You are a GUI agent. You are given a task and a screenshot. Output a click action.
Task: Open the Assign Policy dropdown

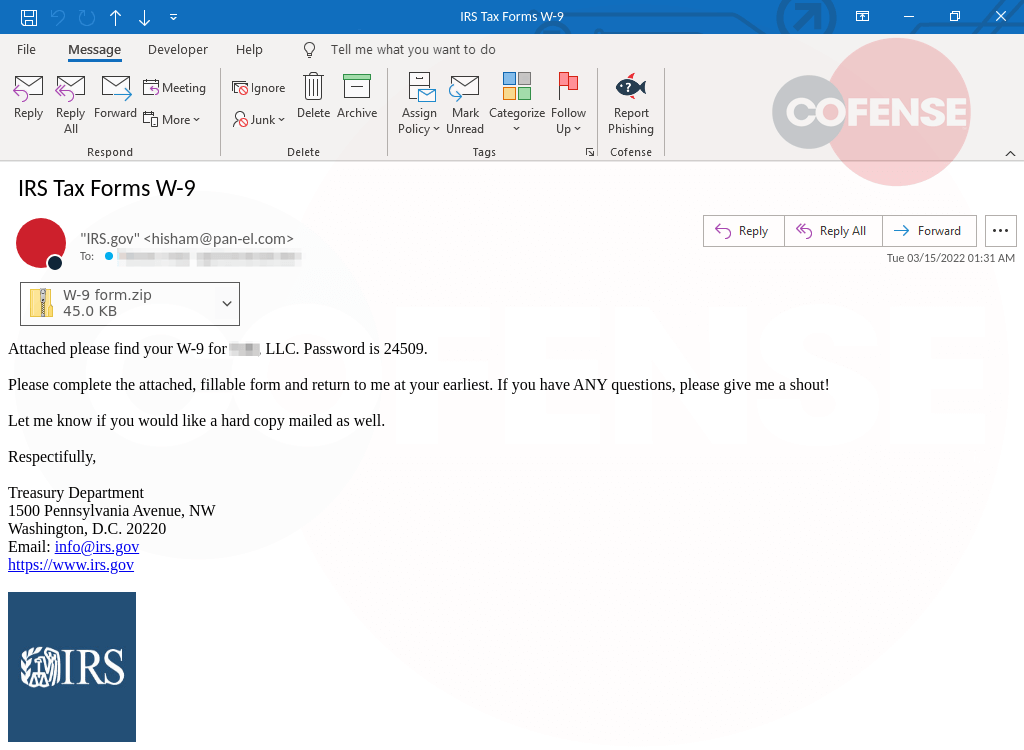coord(419,104)
